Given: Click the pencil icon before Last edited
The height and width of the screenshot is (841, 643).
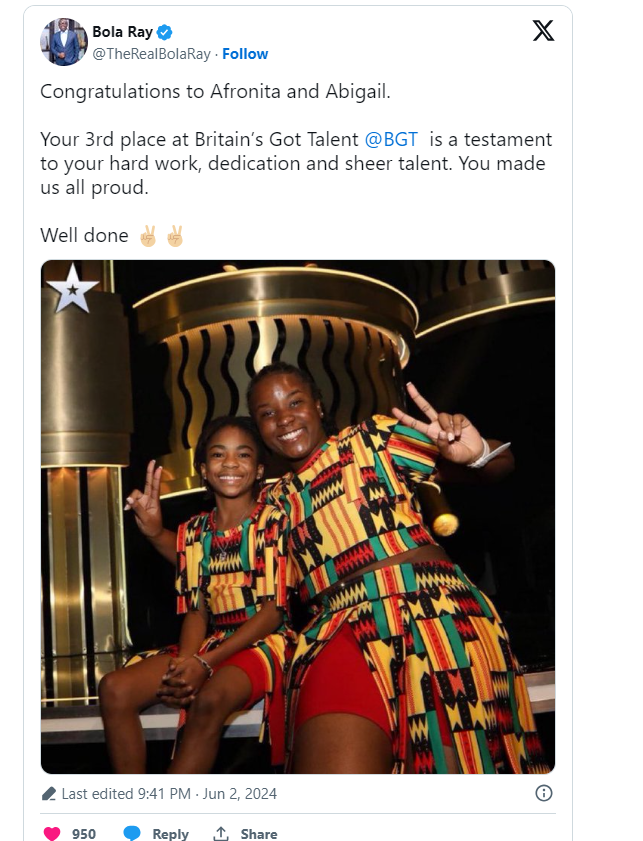Looking at the screenshot, I should coord(49,794).
